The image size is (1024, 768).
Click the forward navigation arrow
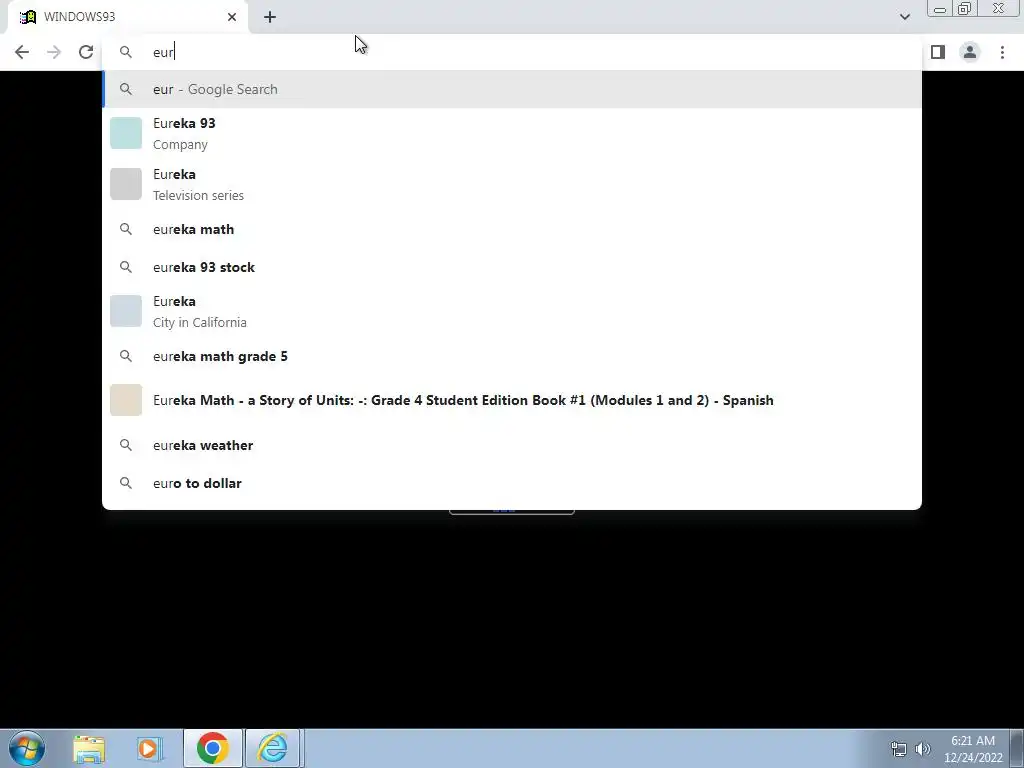pos(54,52)
